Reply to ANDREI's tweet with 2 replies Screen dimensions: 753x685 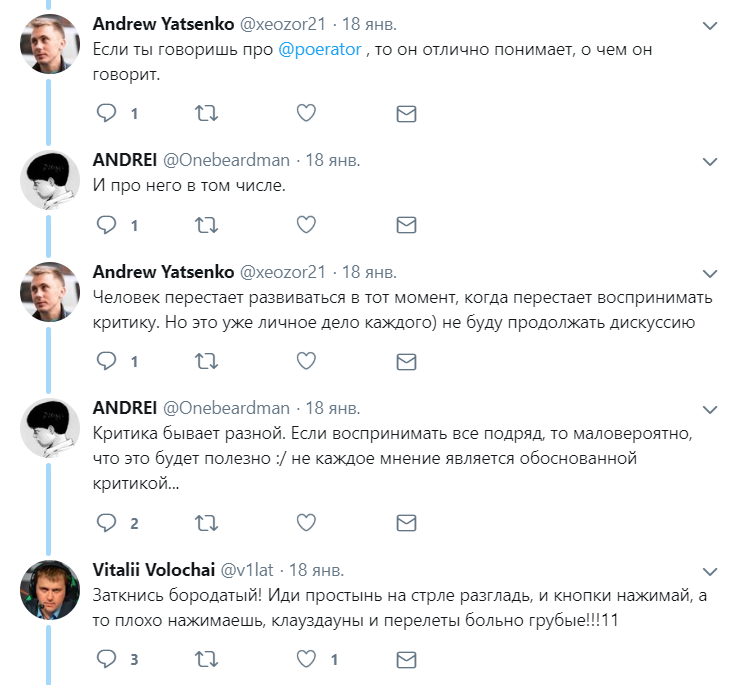(106, 523)
